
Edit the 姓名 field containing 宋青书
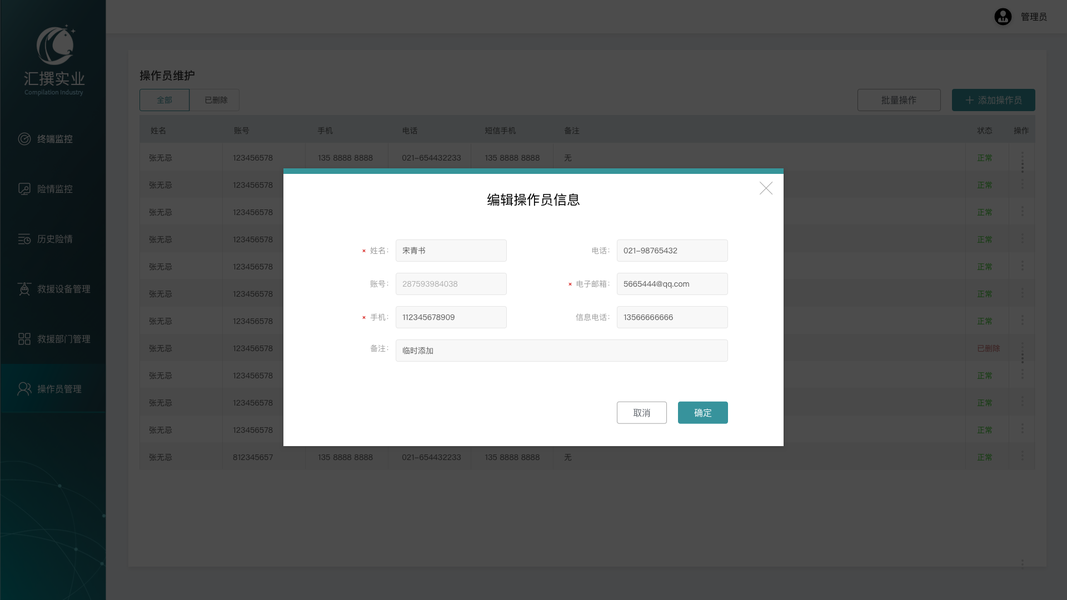[x=450, y=250]
